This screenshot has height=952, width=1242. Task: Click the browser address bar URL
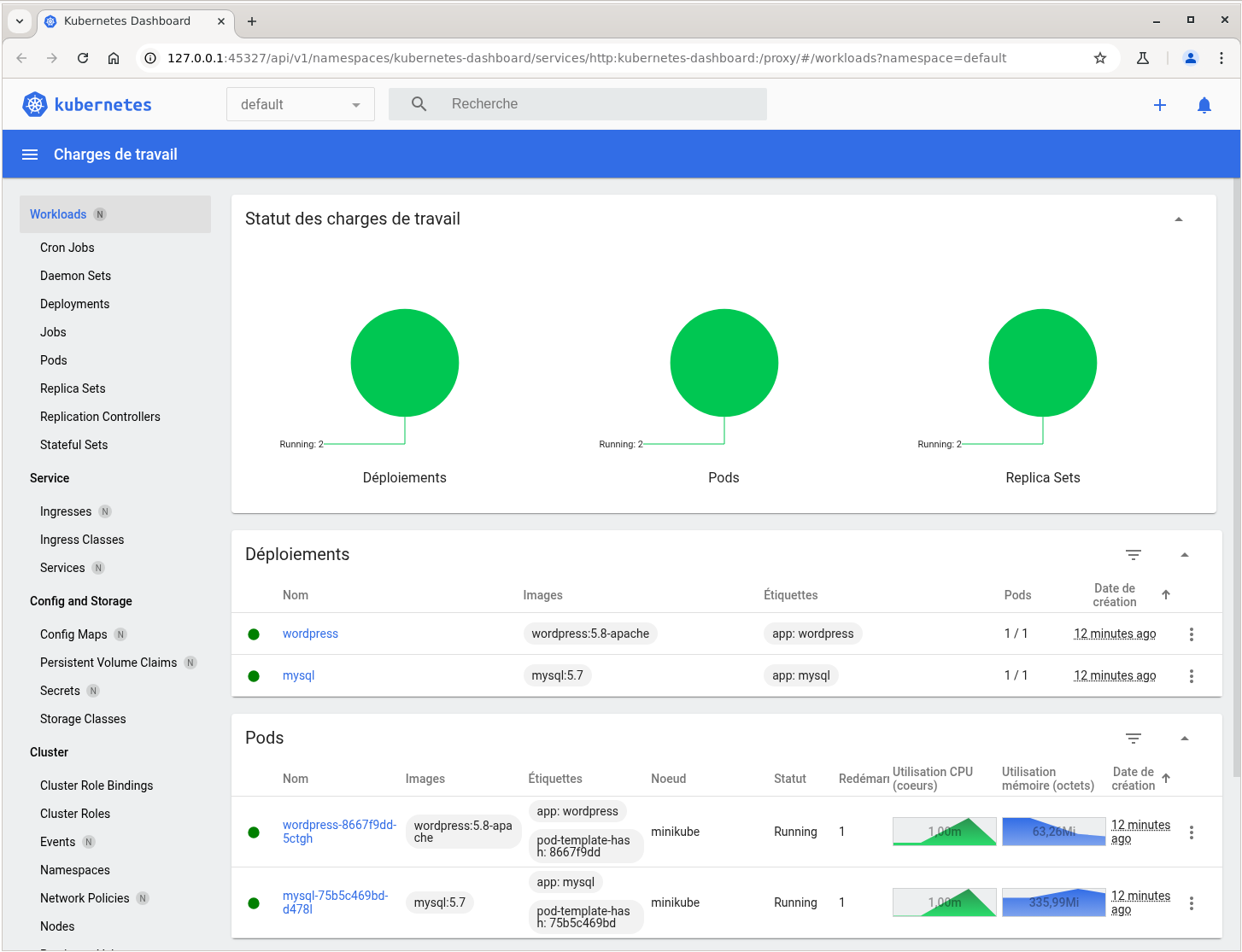(x=587, y=58)
